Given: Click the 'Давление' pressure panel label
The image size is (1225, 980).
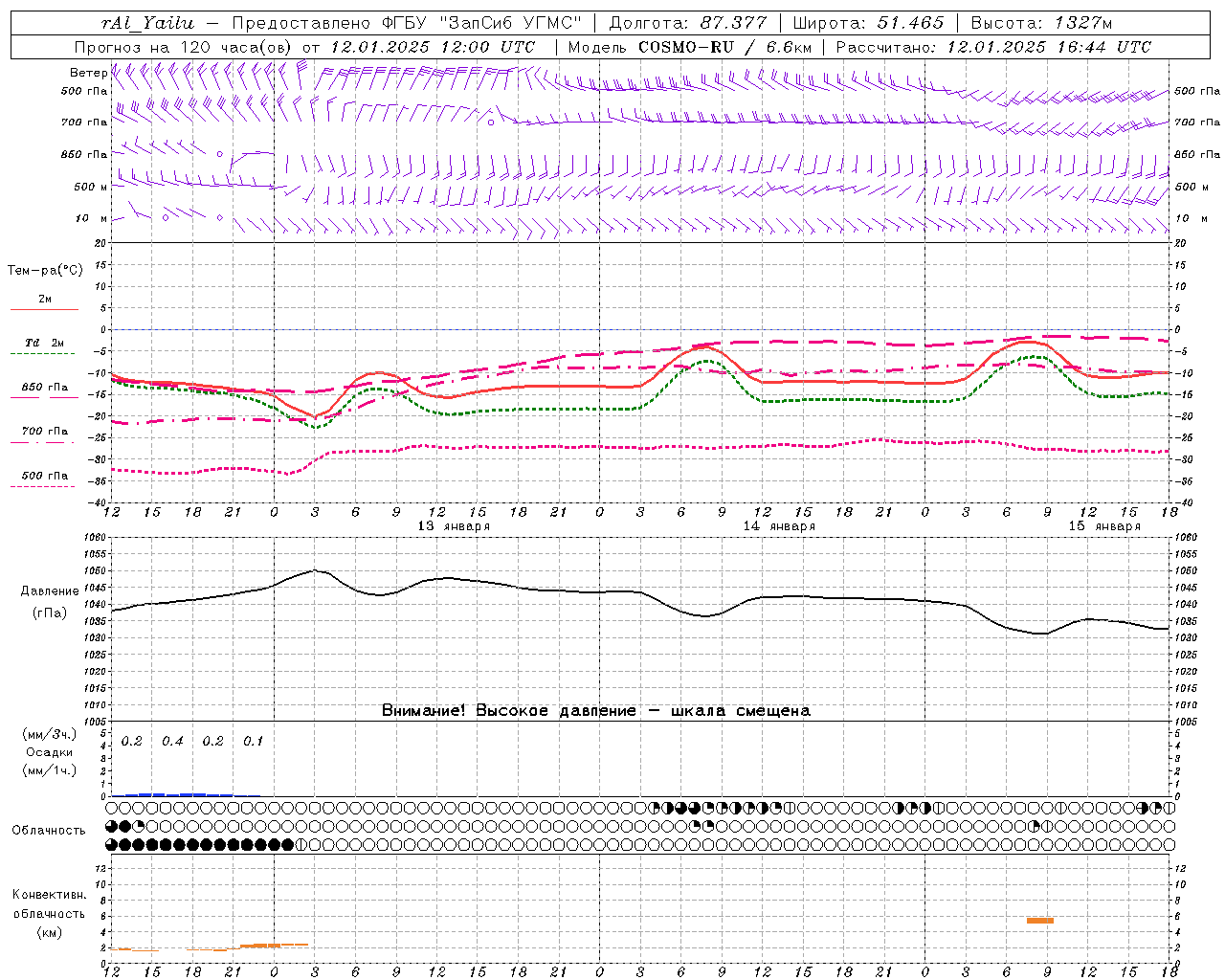Looking at the screenshot, I should click(x=50, y=591).
